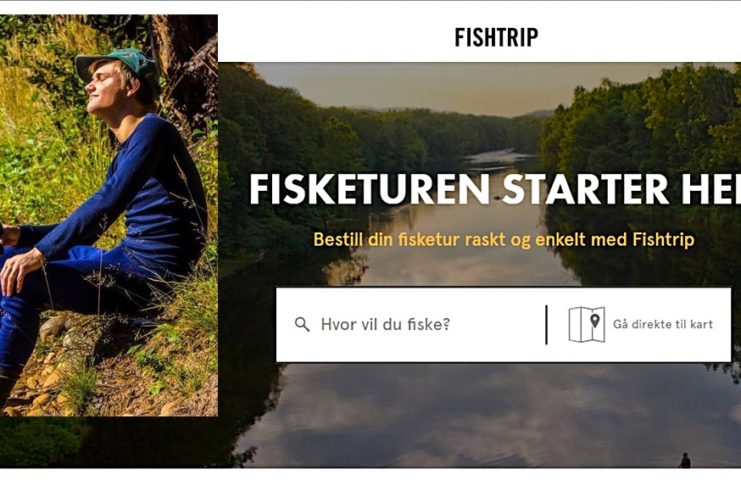Viewport: 741px width, 486px height.
Task: Click the FISHTRIP logo in the header
Action: [x=496, y=37]
